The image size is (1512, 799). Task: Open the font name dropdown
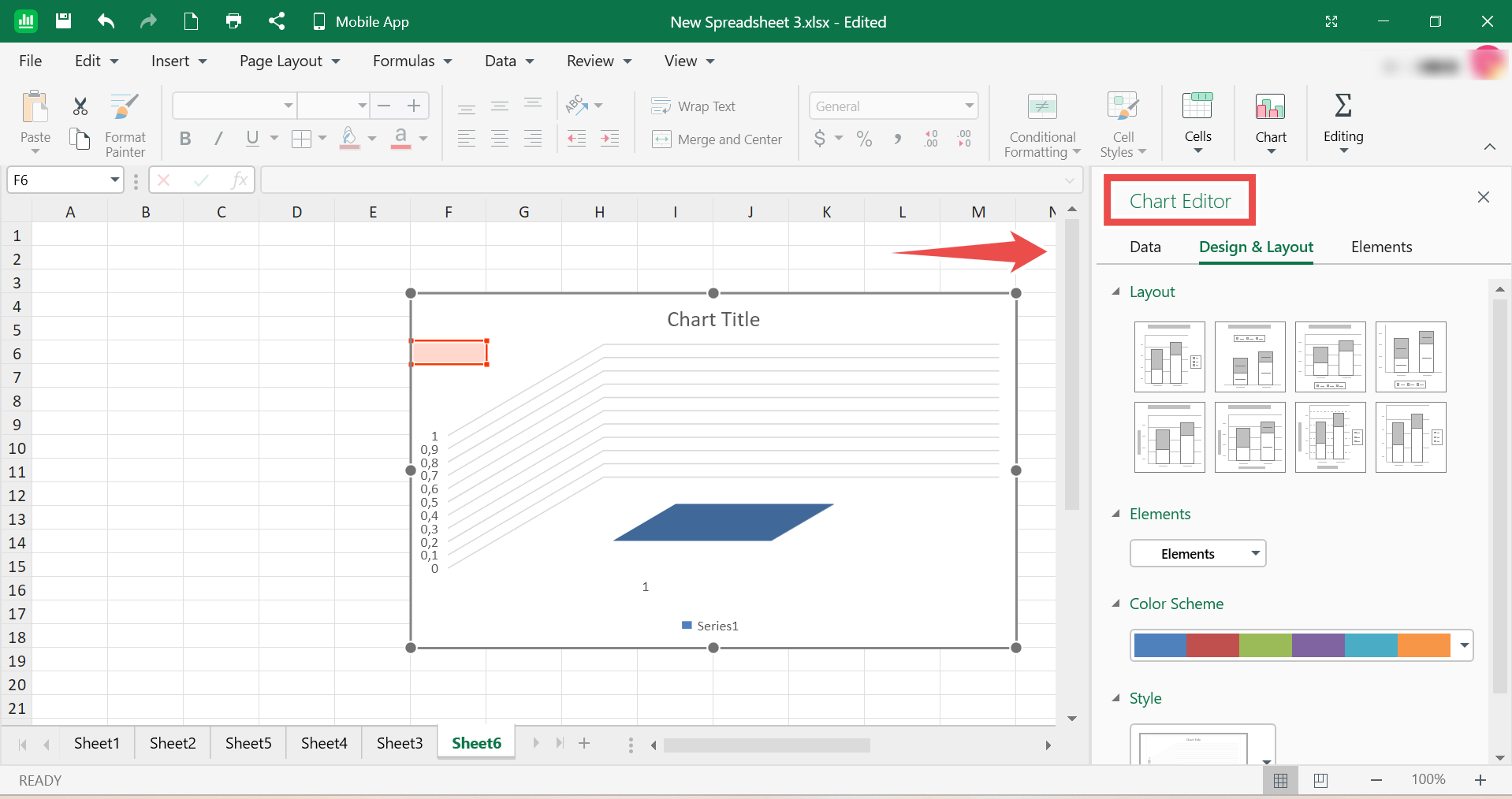click(x=289, y=106)
